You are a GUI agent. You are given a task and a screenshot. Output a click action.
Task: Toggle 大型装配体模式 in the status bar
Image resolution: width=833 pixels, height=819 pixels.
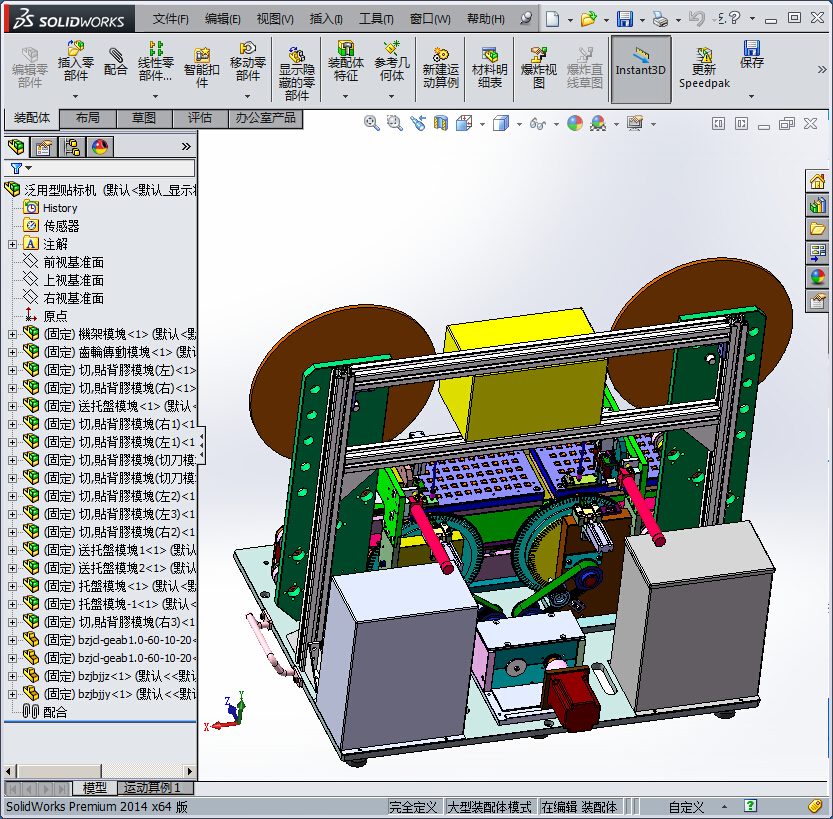coord(489,807)
